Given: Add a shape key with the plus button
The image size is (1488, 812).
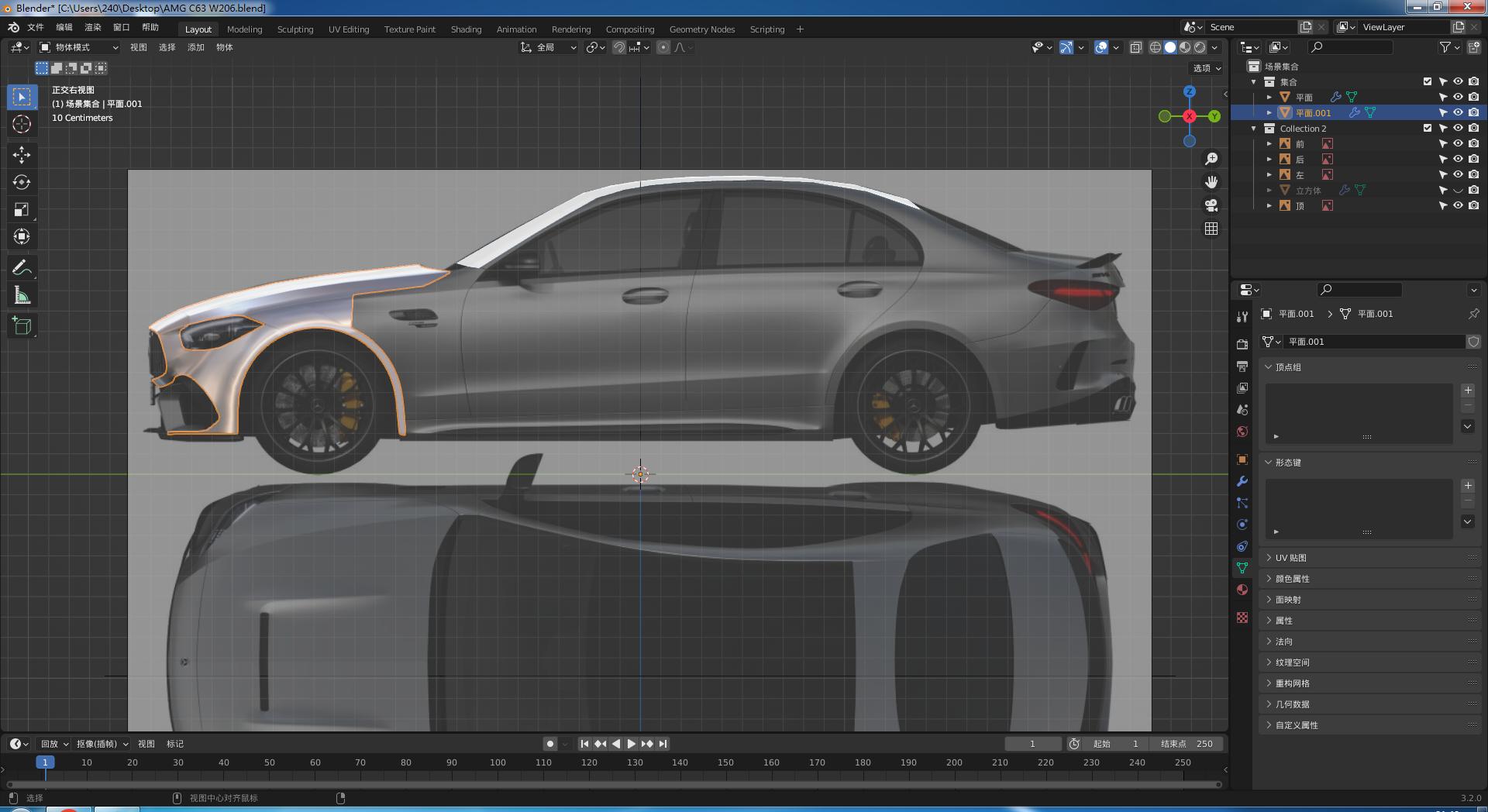Looking at the screenshot, I should click(1468, 486).
